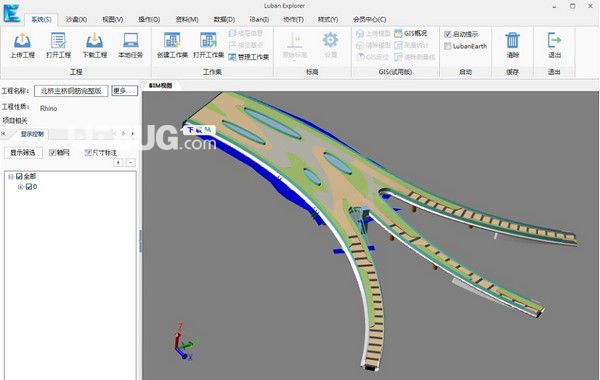Click the 更多... button
The height and width of the screenshot is (380, 600).
coord(124,91)
